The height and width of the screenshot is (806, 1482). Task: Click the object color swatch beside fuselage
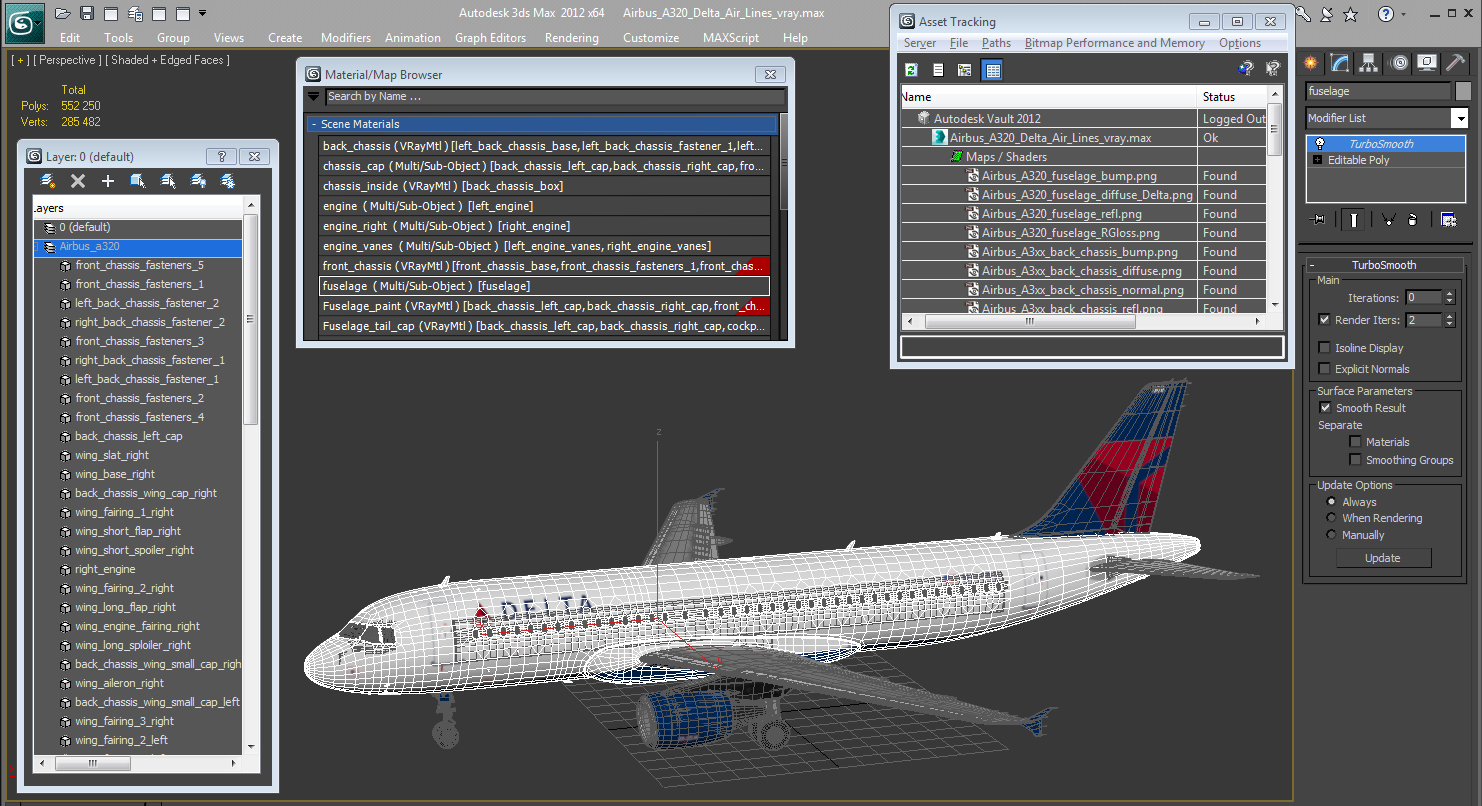(1463, 91)
